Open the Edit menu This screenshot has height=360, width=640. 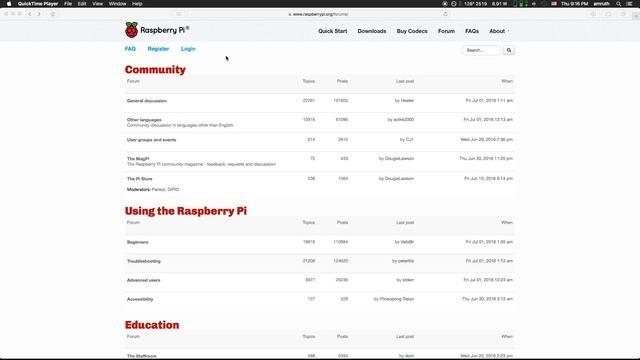(x=82, y=4)
